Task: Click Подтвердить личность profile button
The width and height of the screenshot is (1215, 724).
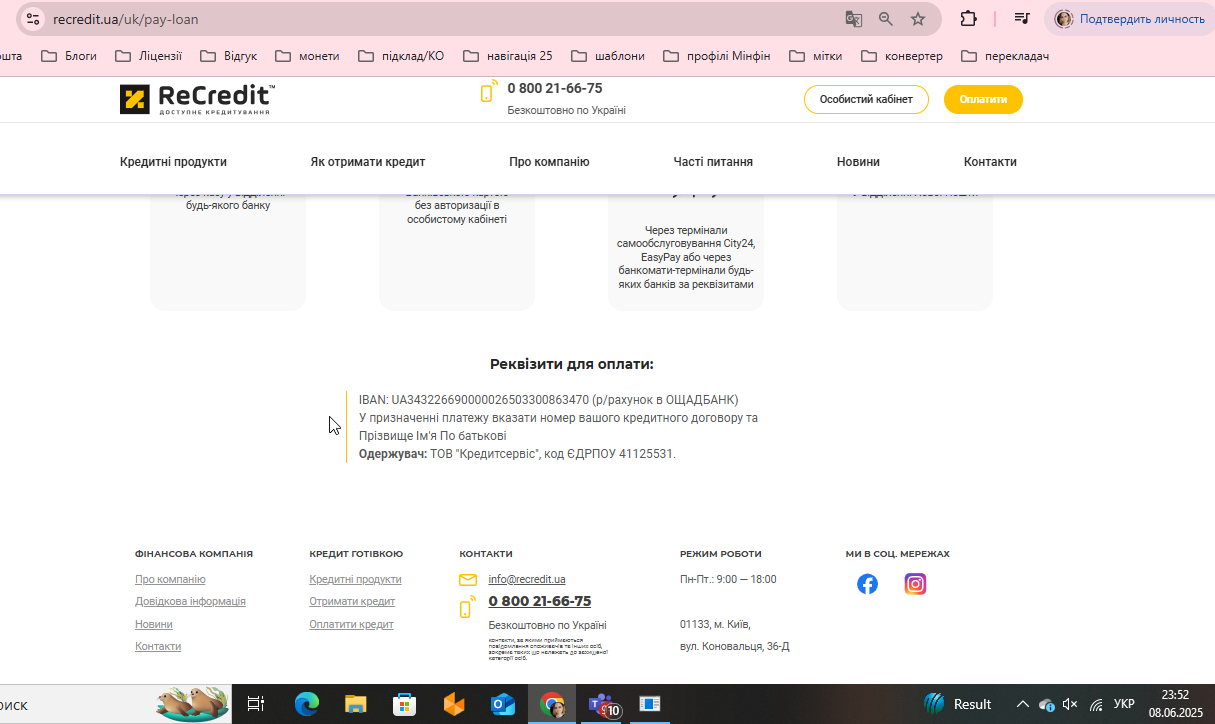Action: [1130, 19]
